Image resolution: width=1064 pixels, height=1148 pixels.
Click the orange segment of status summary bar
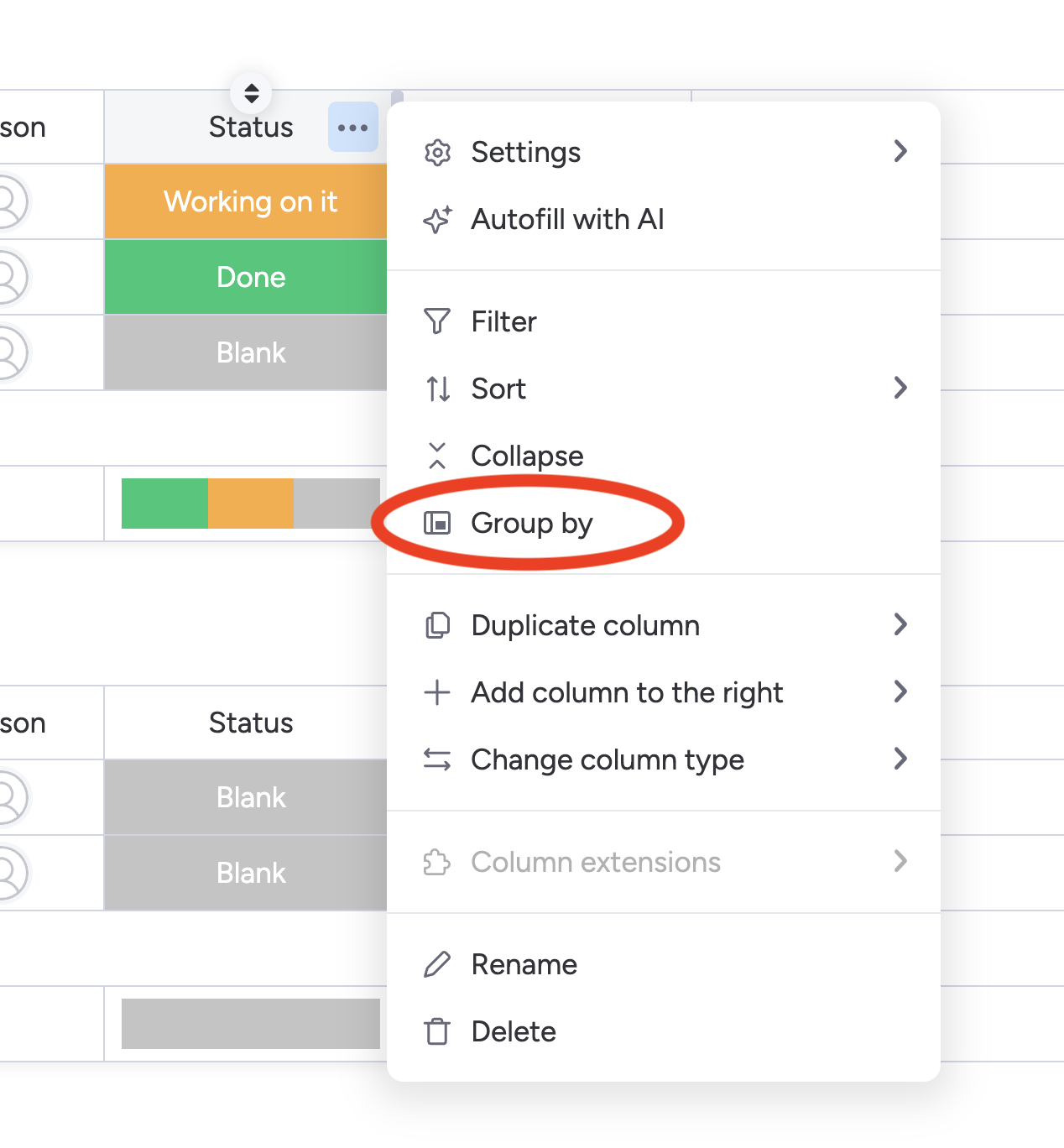click(251, 504)
